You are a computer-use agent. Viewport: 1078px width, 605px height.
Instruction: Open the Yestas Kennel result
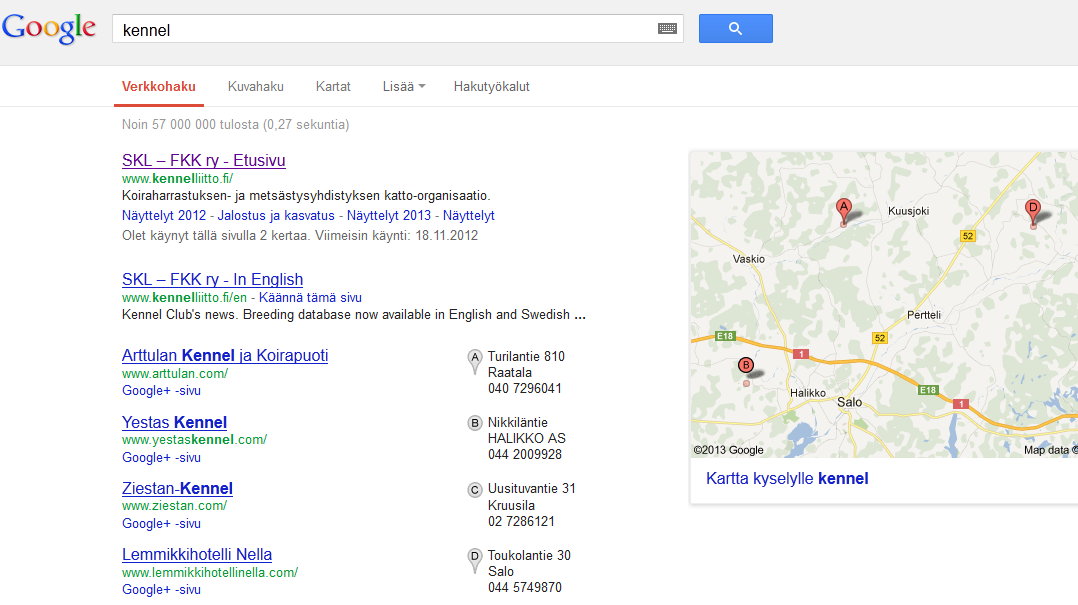tap(174, 422)
